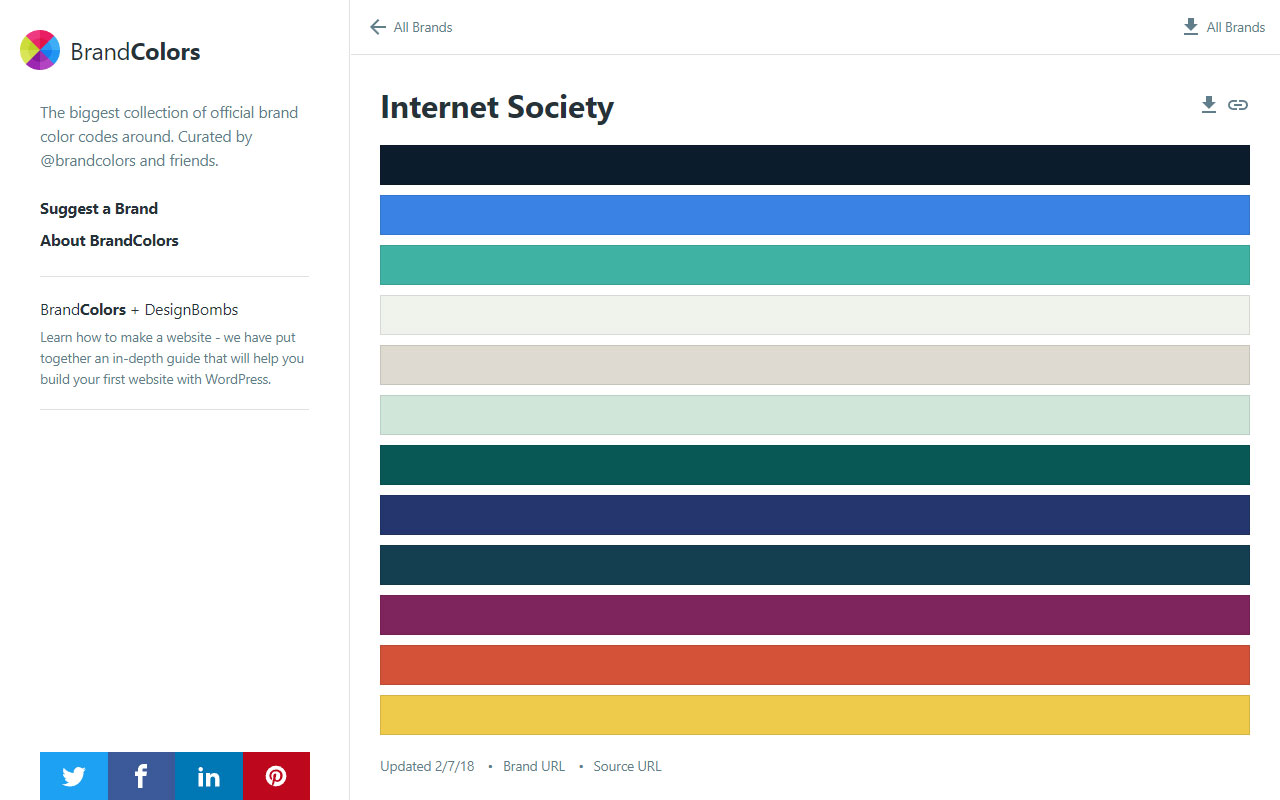Click the teal green color bar

tap(815, 265)
